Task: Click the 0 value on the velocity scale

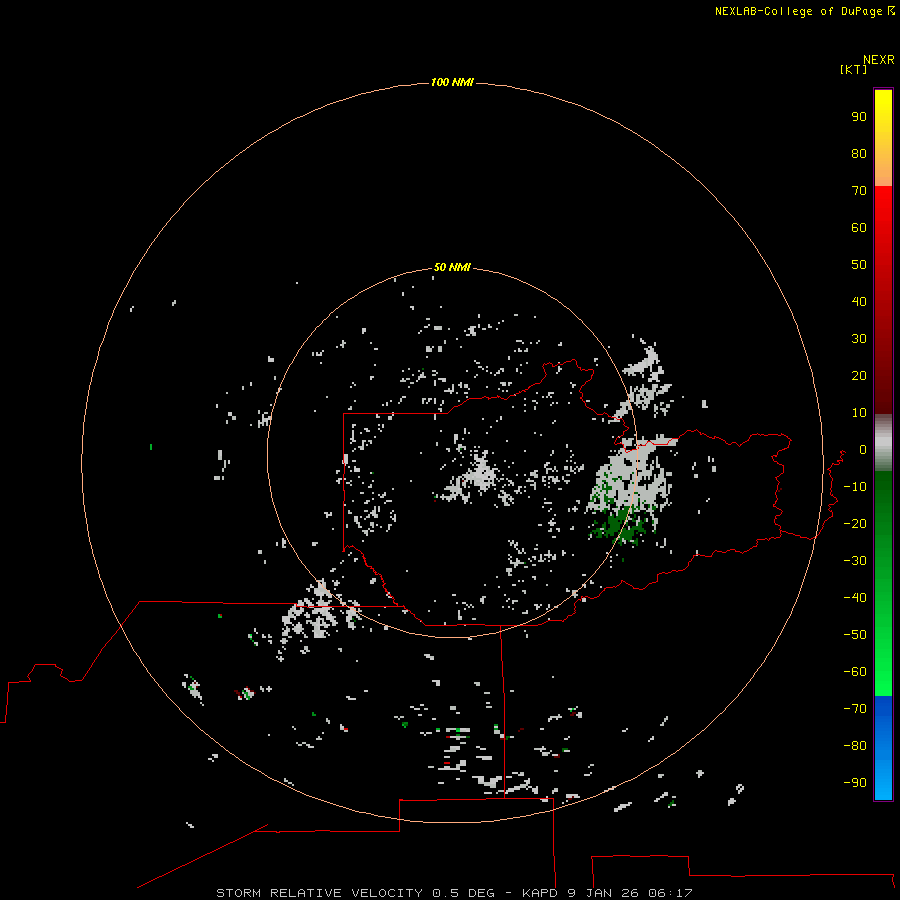Action: (x=863, y=449)
